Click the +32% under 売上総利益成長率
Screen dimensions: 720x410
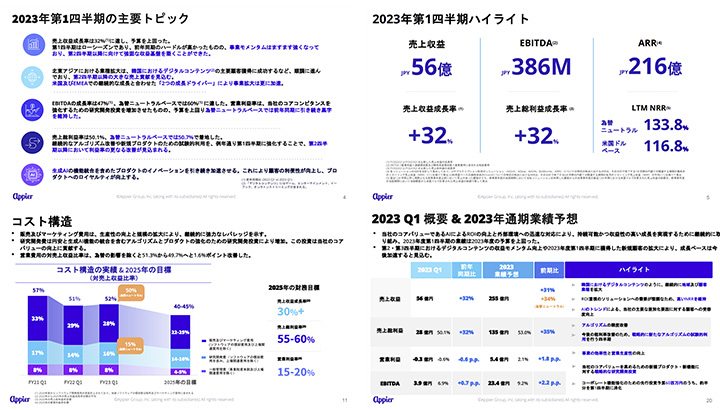[x=536, y=136]
